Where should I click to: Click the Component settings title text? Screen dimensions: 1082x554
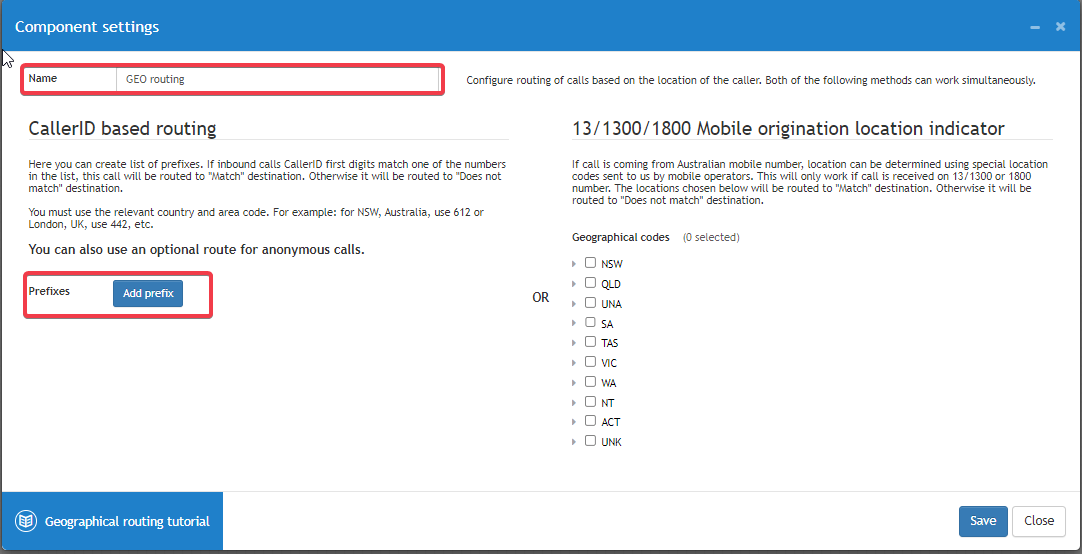coord(87,27)
